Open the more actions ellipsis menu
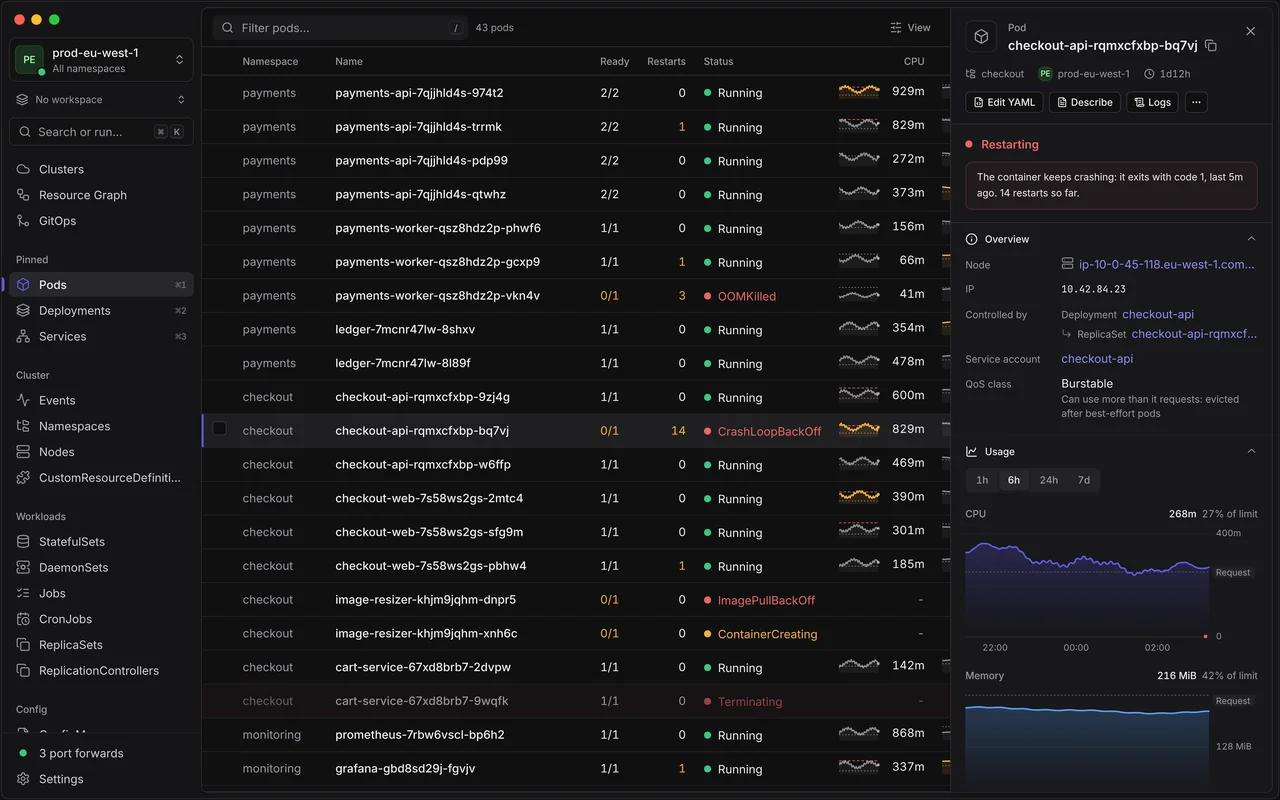The width and height of the screenshot is (1280, 800). [x=1196, y=102]
